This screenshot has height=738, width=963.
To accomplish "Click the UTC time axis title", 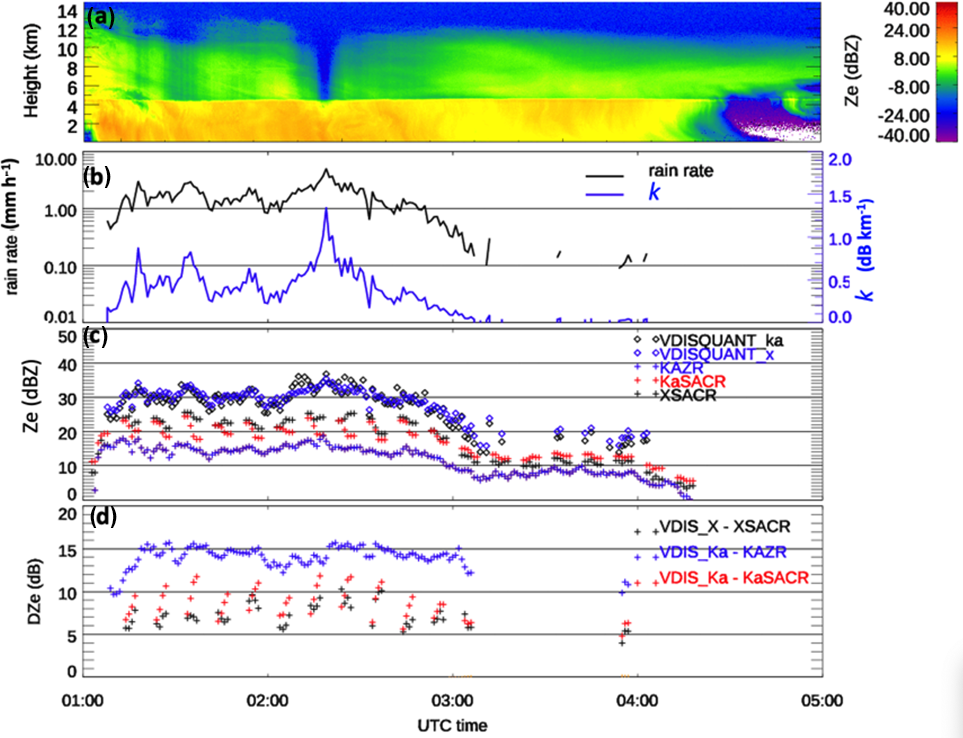I will (x=450, y=721).
